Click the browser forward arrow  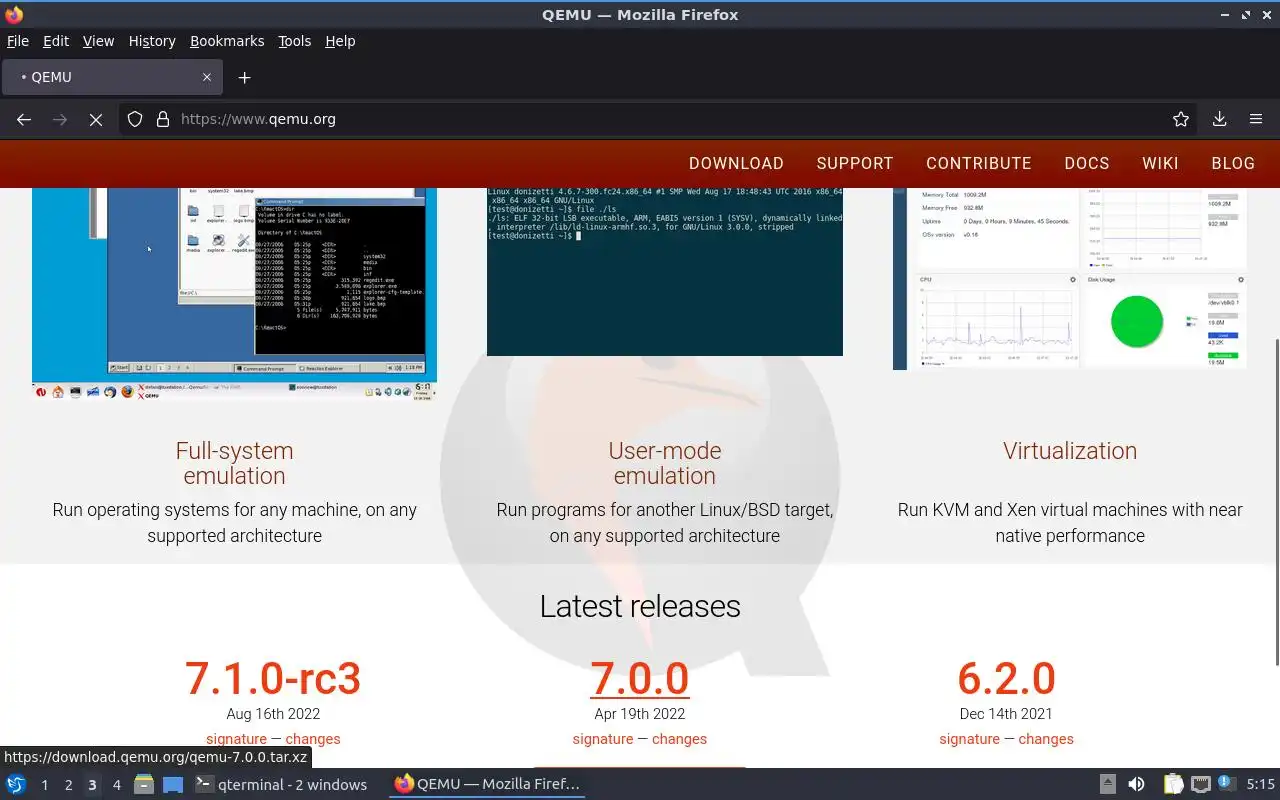(60, 119)
